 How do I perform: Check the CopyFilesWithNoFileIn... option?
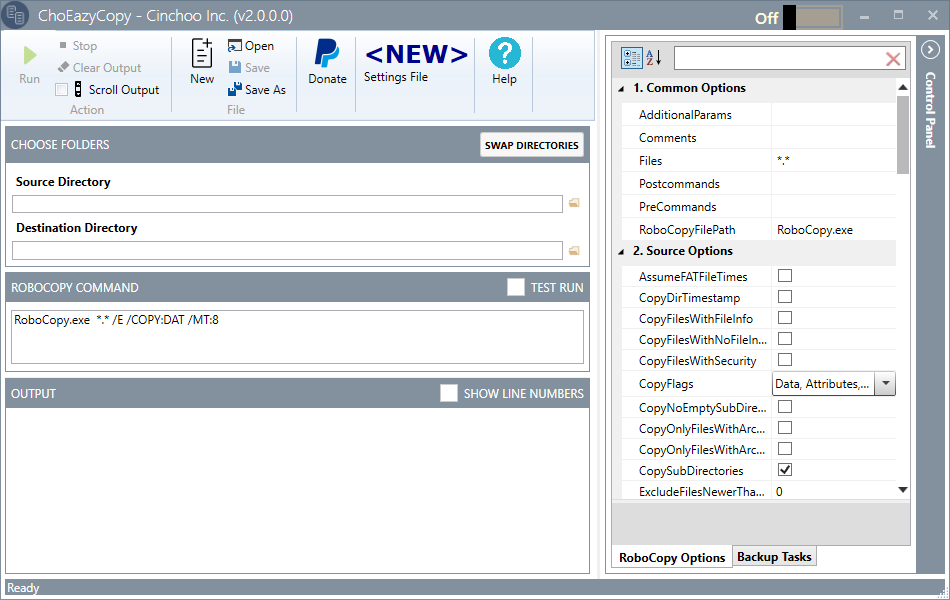click(x=785, y=339)
